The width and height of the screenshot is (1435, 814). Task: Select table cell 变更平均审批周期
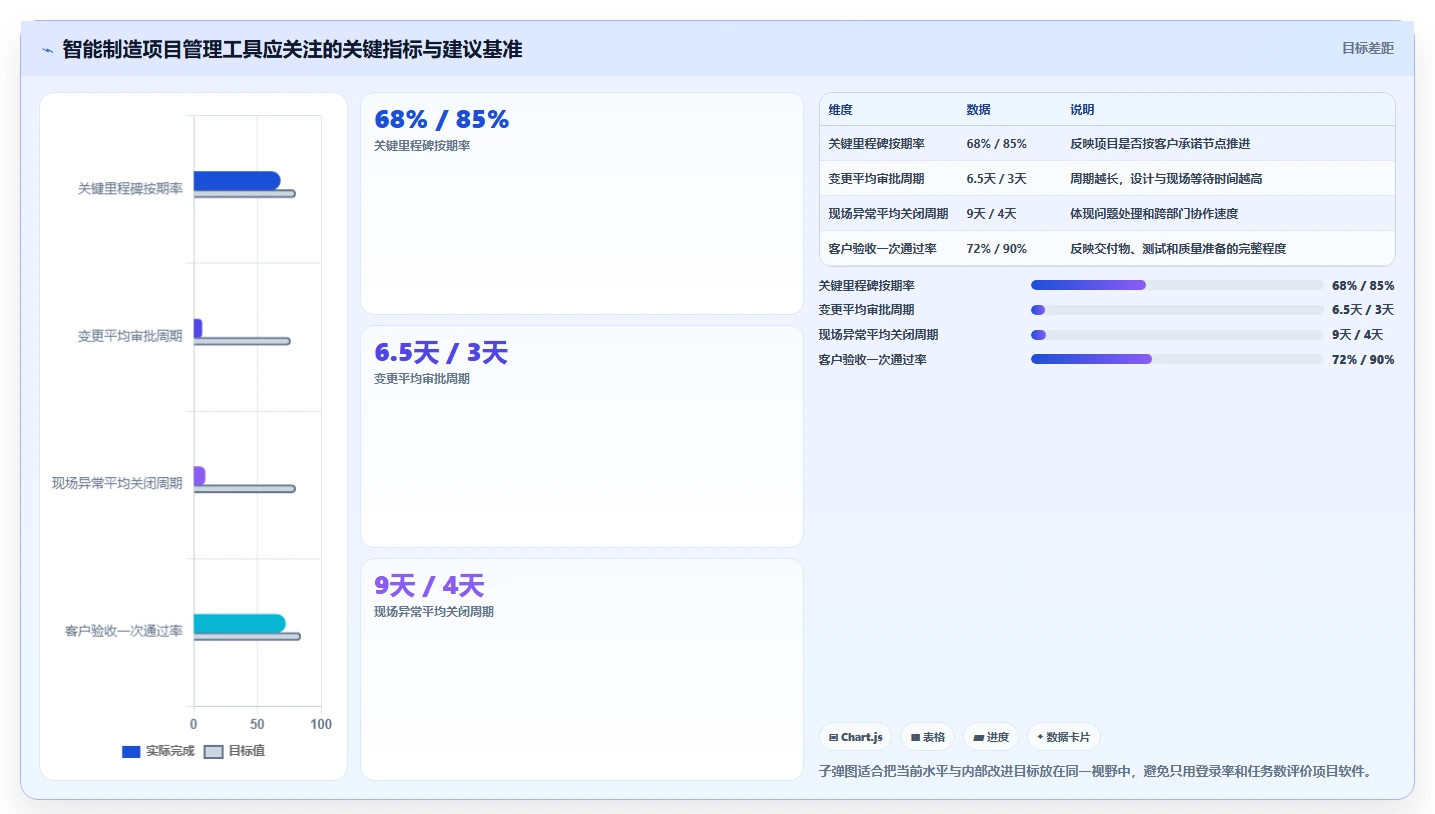pos(877,179)
